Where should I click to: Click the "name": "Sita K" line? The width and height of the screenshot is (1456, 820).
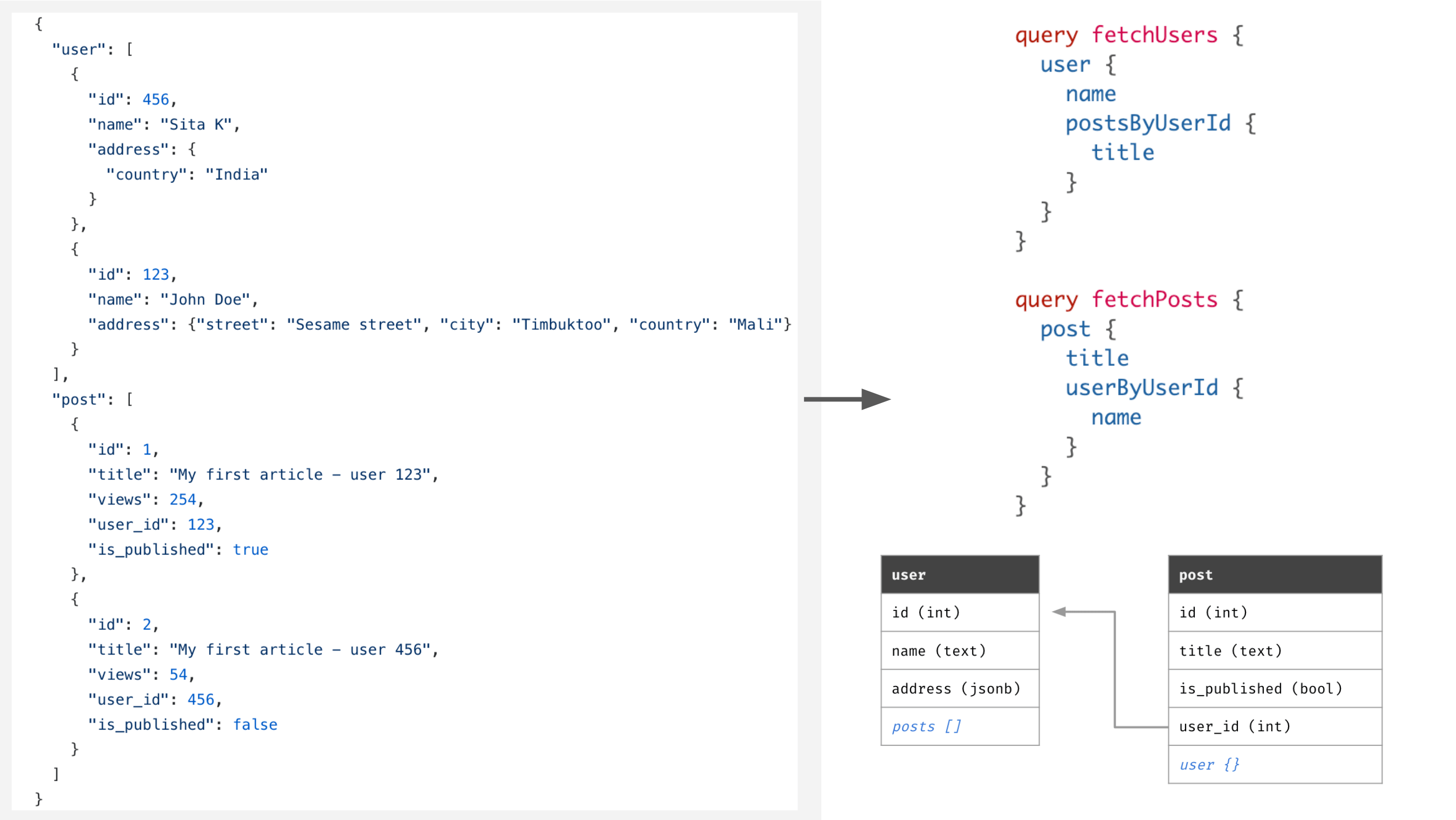[x=164, y=124]
